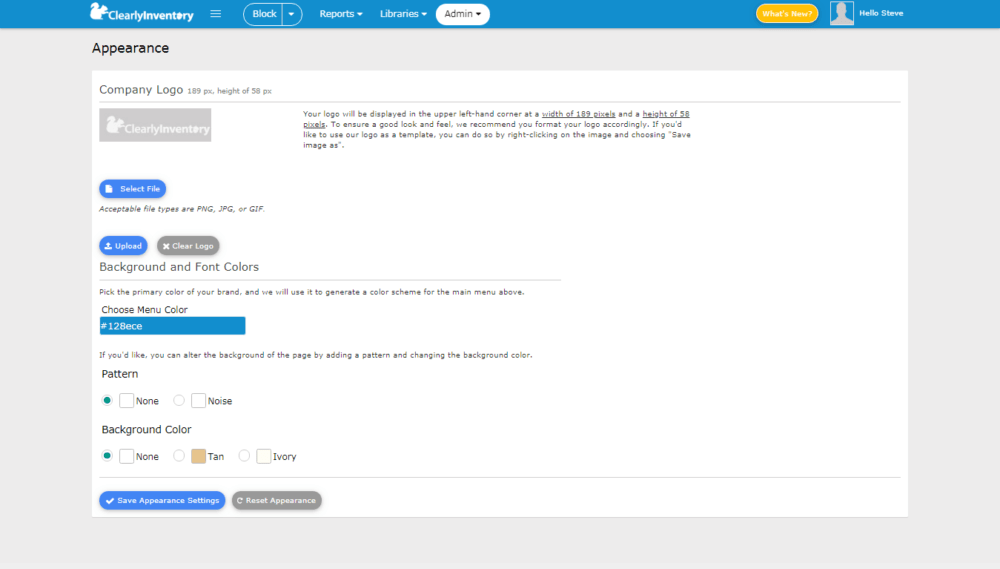Screen dimensions: 1000x569
Task: Click the Select File button
Action: coord(133,189)
